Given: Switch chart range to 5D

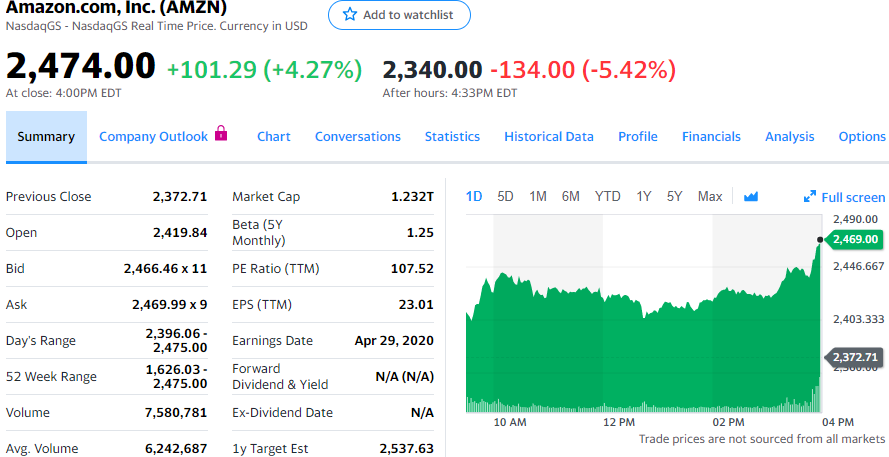Looking at the screenshot, I should [505, 197].
